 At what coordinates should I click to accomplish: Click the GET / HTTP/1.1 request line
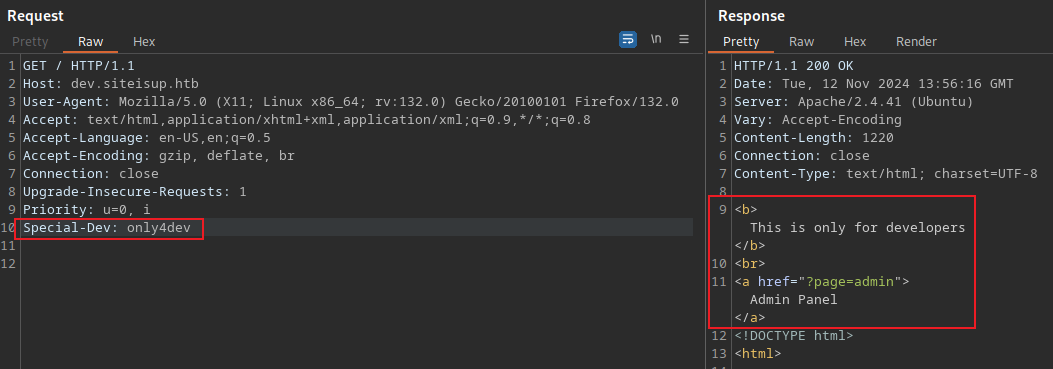[79, 66]
